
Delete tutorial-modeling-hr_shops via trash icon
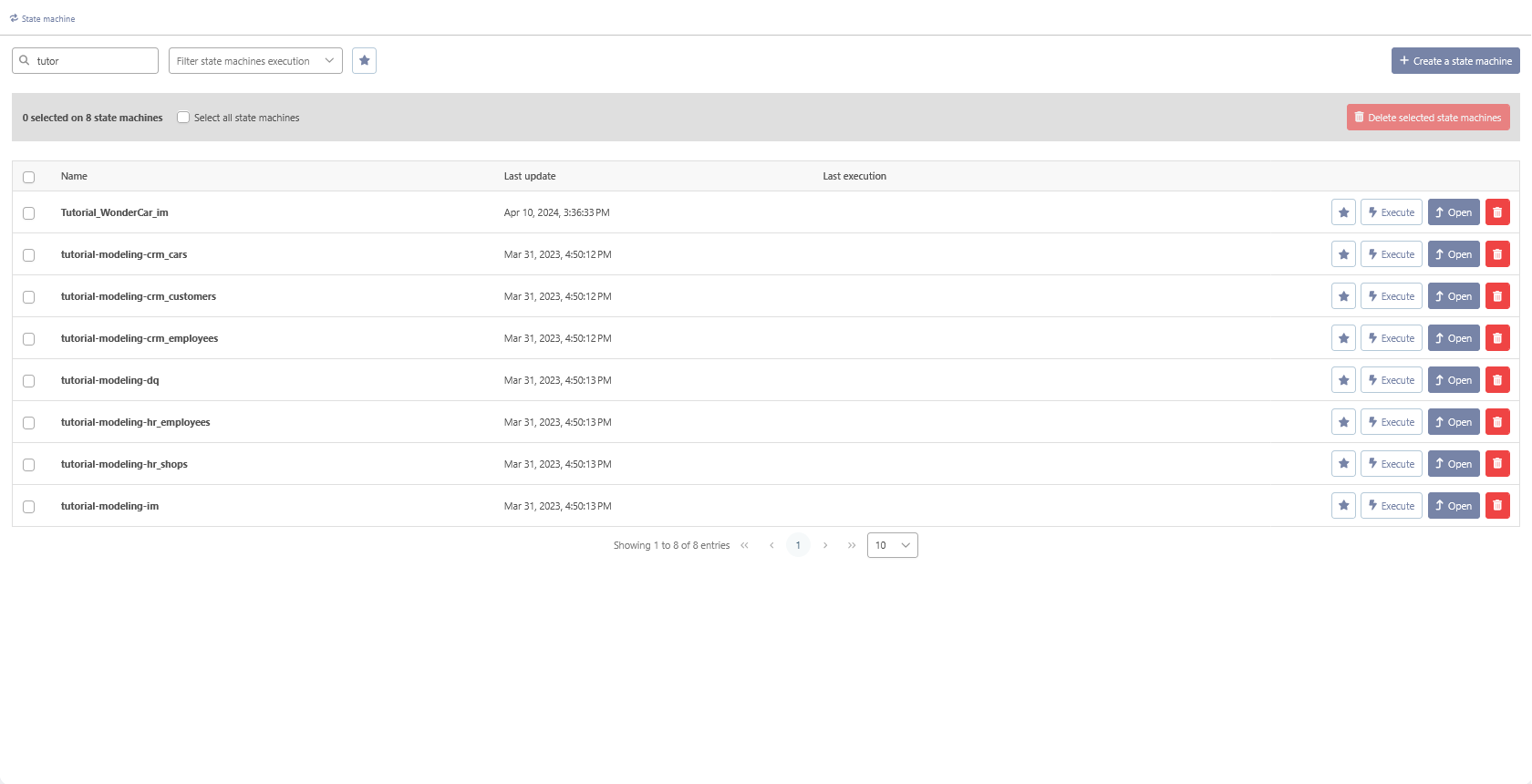pyautogui.click(x=1497, y=464)
